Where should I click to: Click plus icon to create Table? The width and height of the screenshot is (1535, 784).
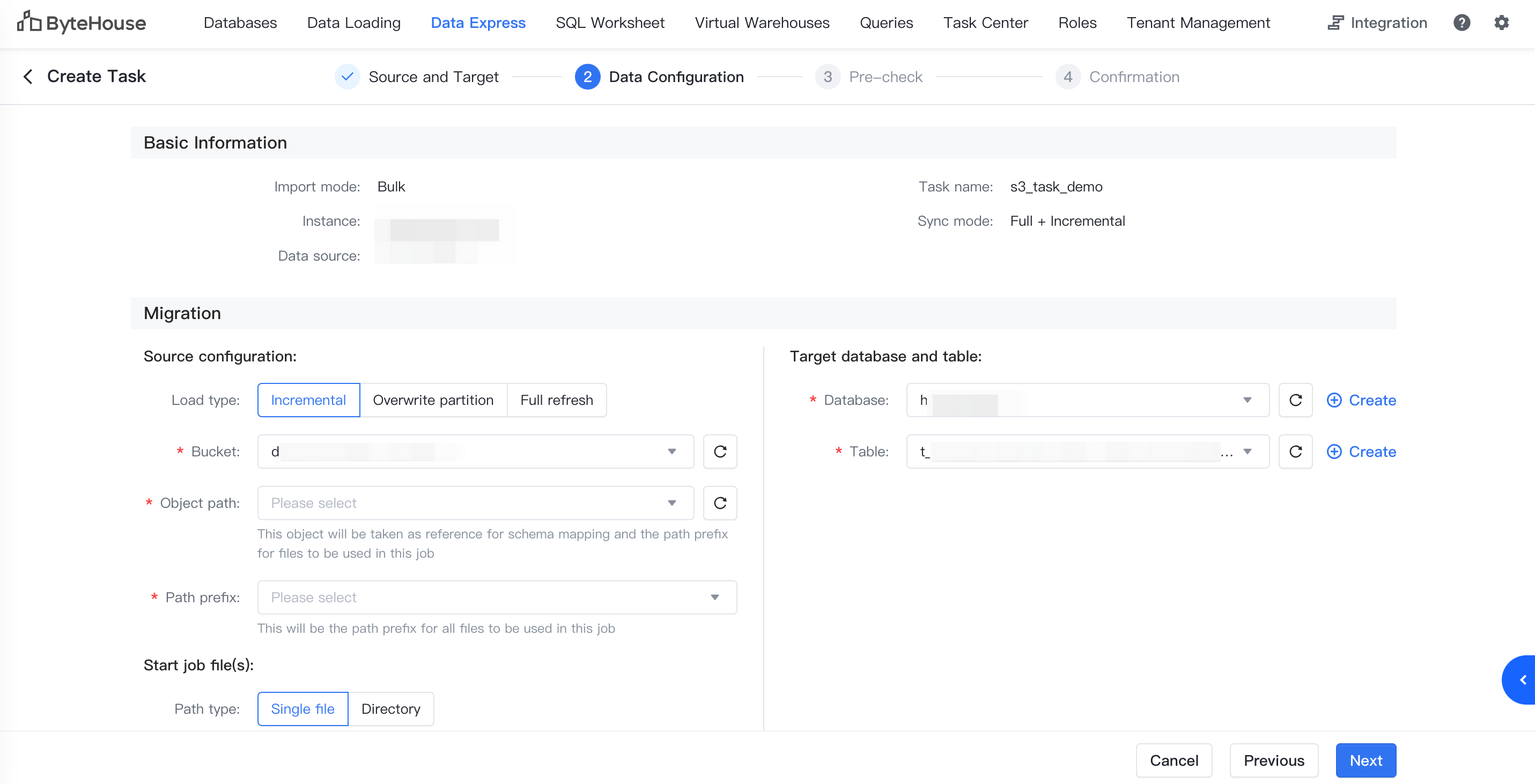pyautogui.click(x=1334, y=452)
